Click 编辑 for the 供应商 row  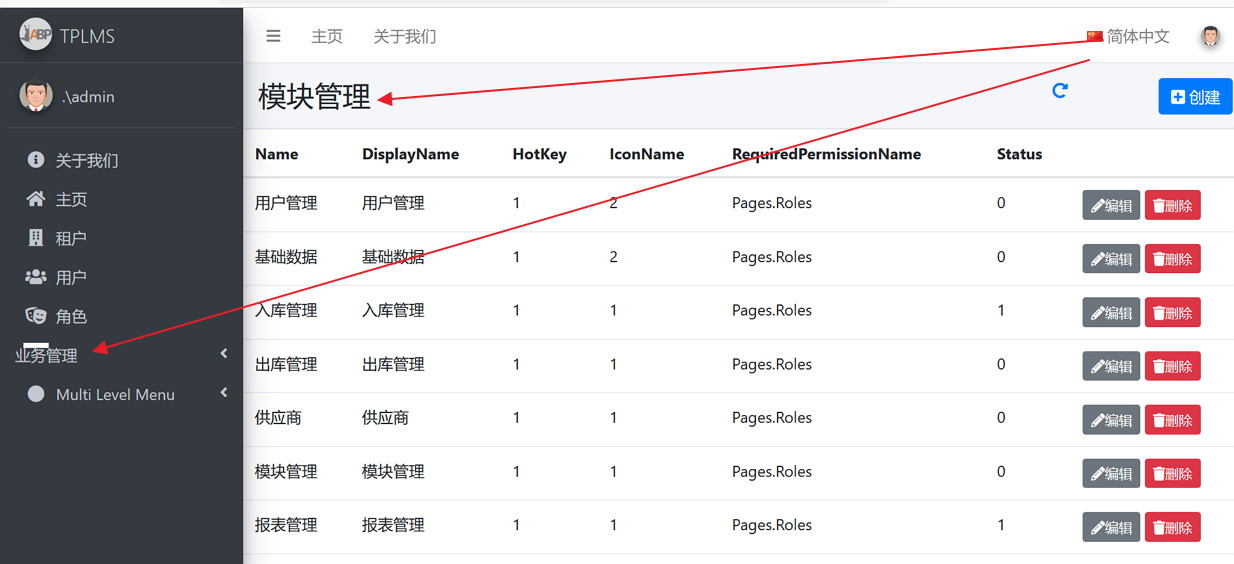coord(1111,420)
